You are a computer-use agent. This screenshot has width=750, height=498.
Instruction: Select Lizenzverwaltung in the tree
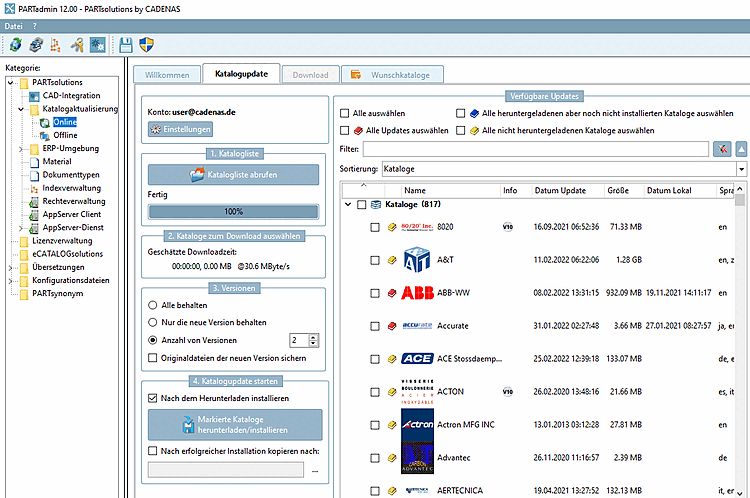[62, 241]
